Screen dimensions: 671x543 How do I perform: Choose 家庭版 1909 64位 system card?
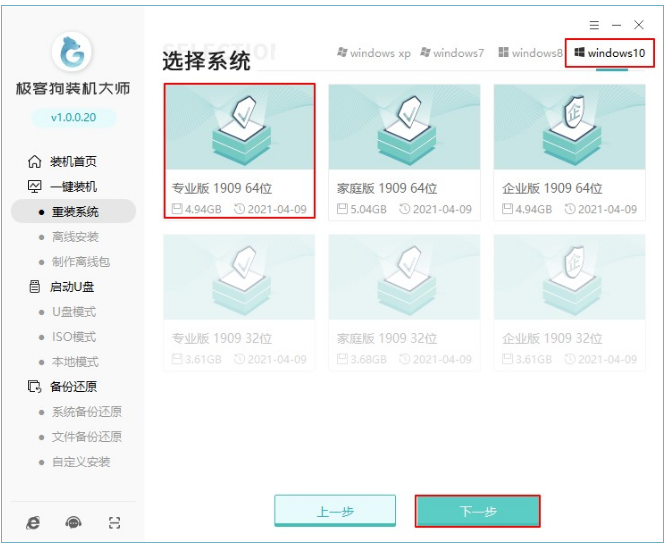[x=404, y=152]
